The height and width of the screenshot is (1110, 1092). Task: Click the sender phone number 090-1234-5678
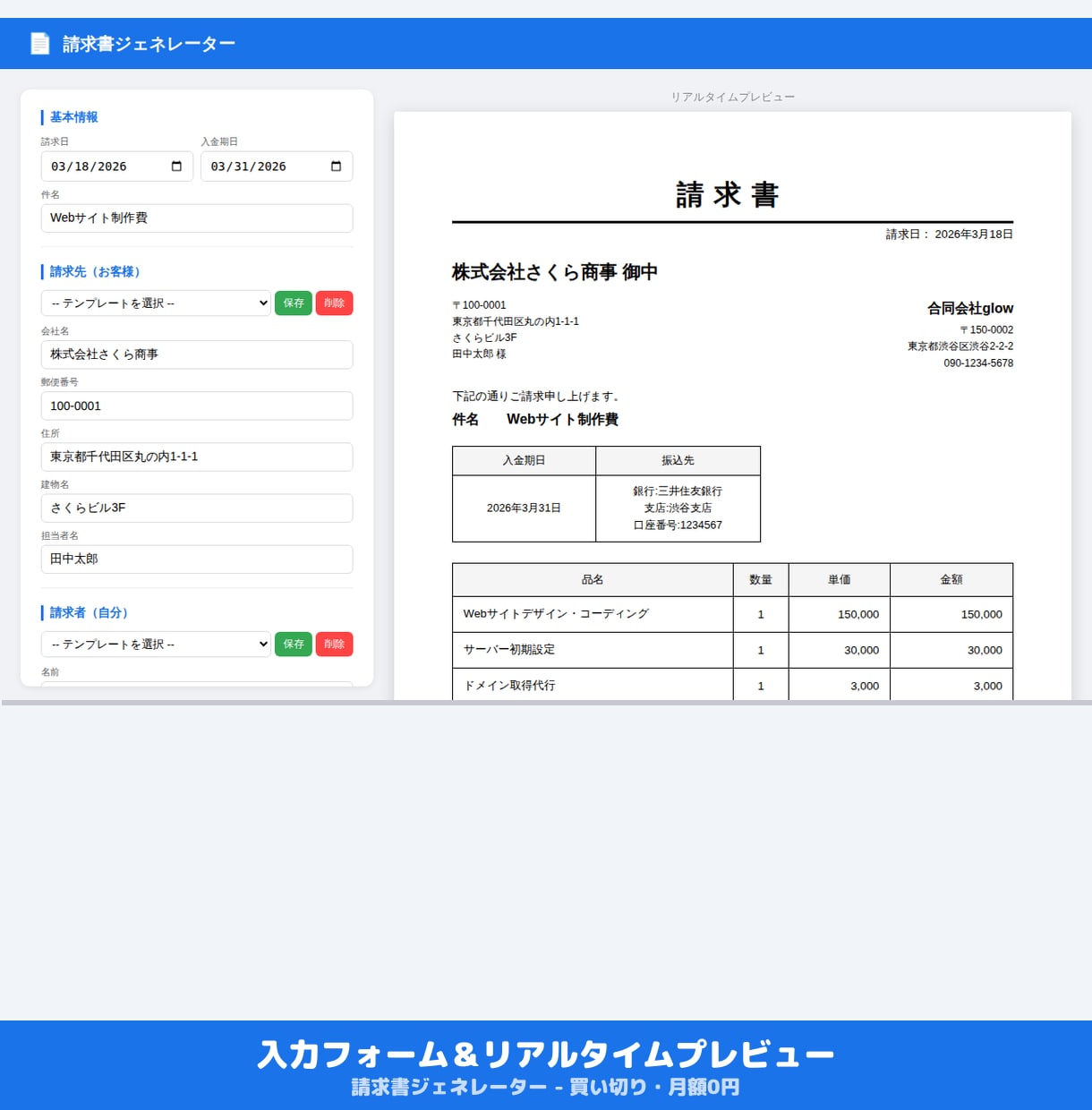(978, 363)
